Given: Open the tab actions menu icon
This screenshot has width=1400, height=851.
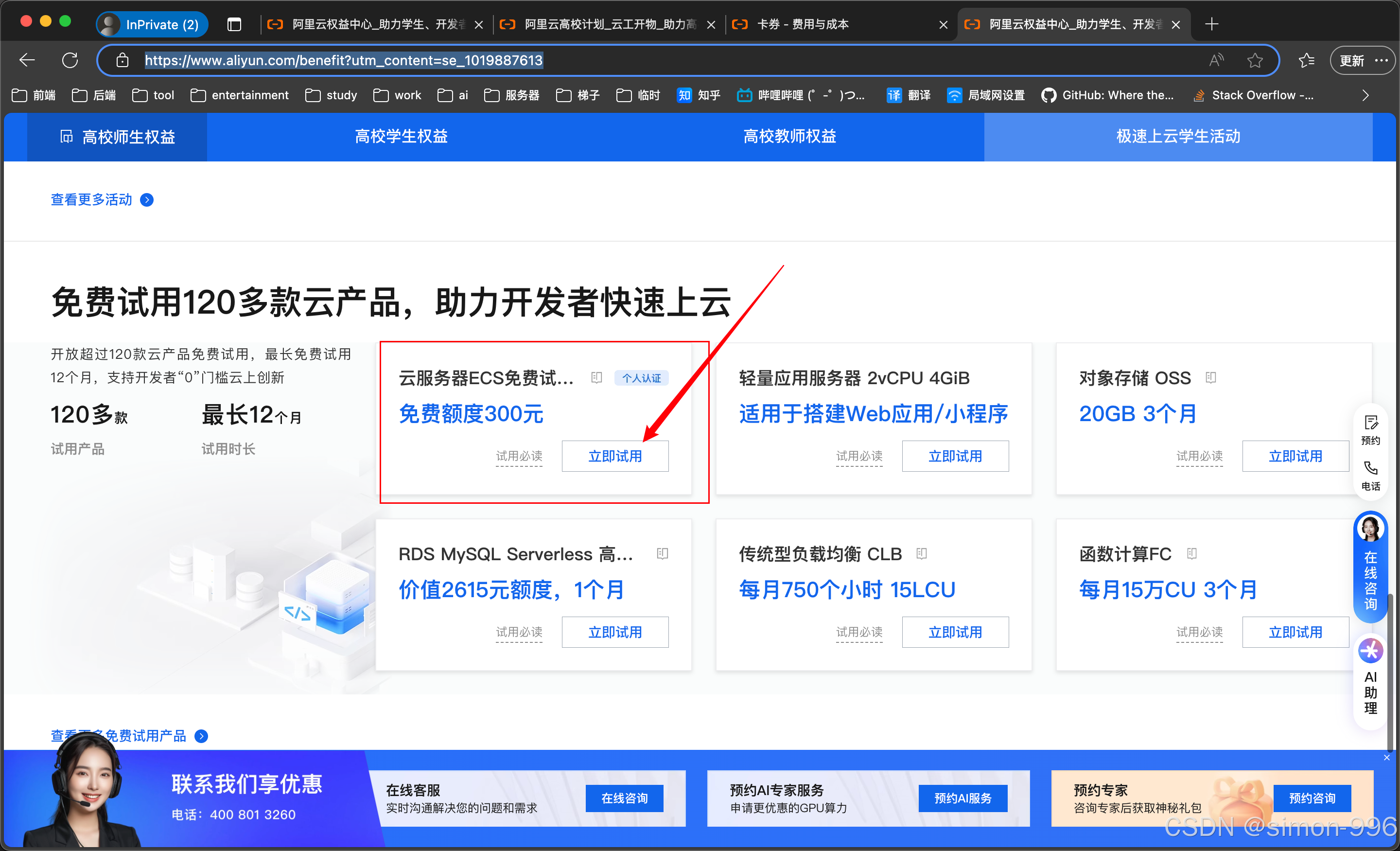Looking at the screenshot, I should [x=234, y=24].
